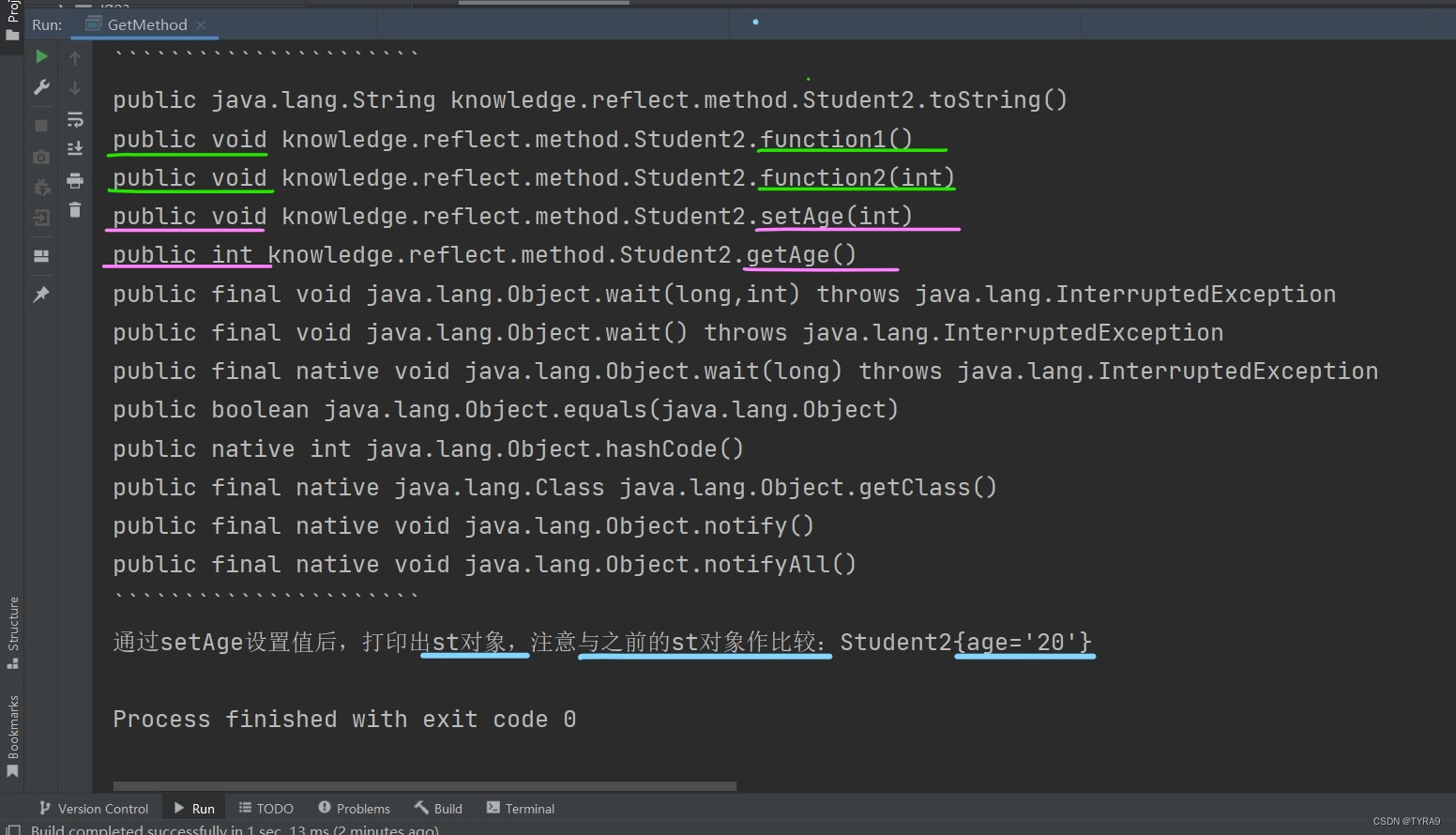This screenshot has width=1456, height=835.
Task: Jump to previous stack trace with up arrow
Action: click(x=75, y=56)
